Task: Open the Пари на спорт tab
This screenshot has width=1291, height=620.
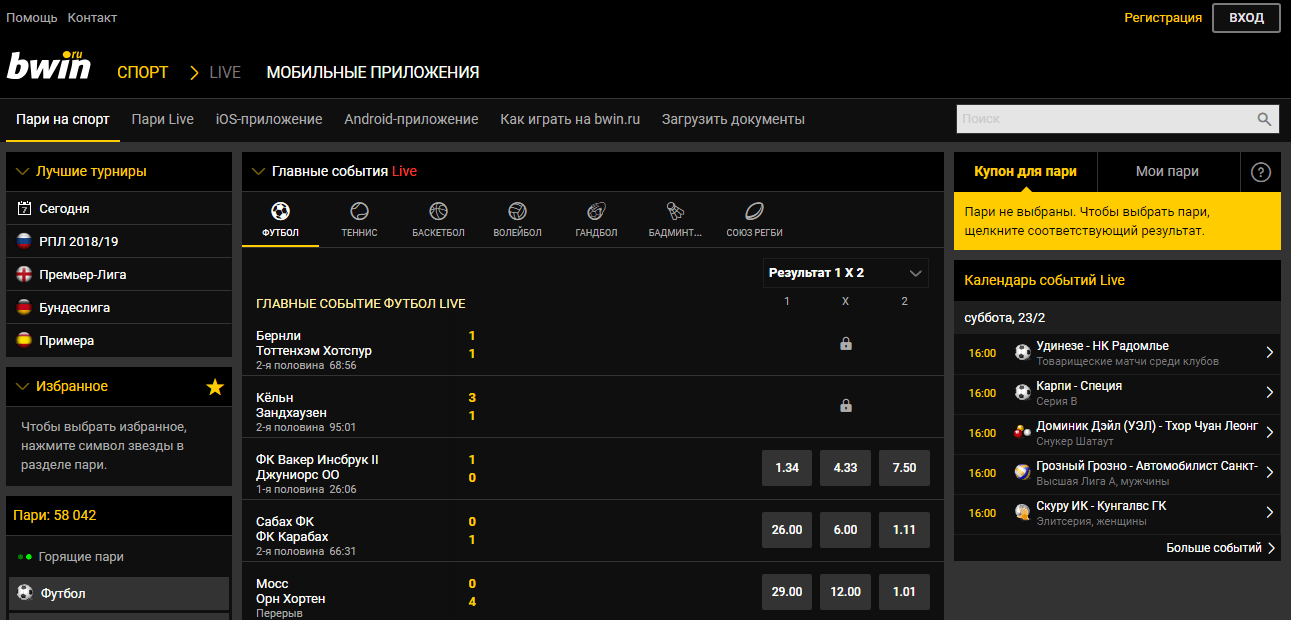Action: pyautogui.click(x=63, y=119)
